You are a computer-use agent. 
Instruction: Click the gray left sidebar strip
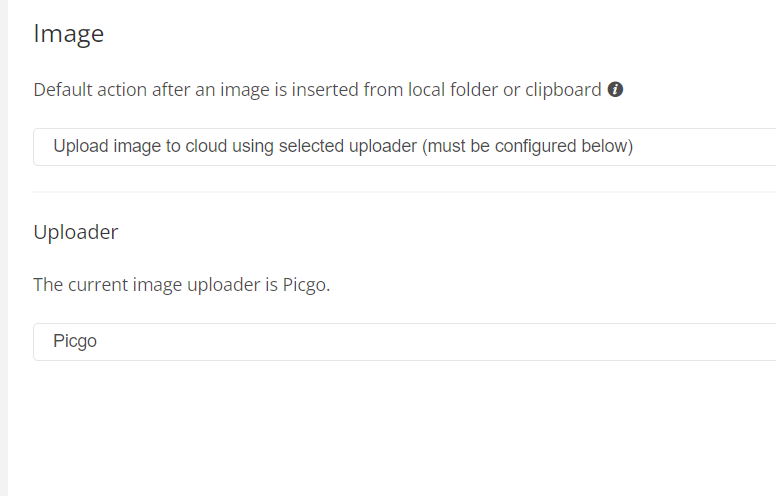4,248
